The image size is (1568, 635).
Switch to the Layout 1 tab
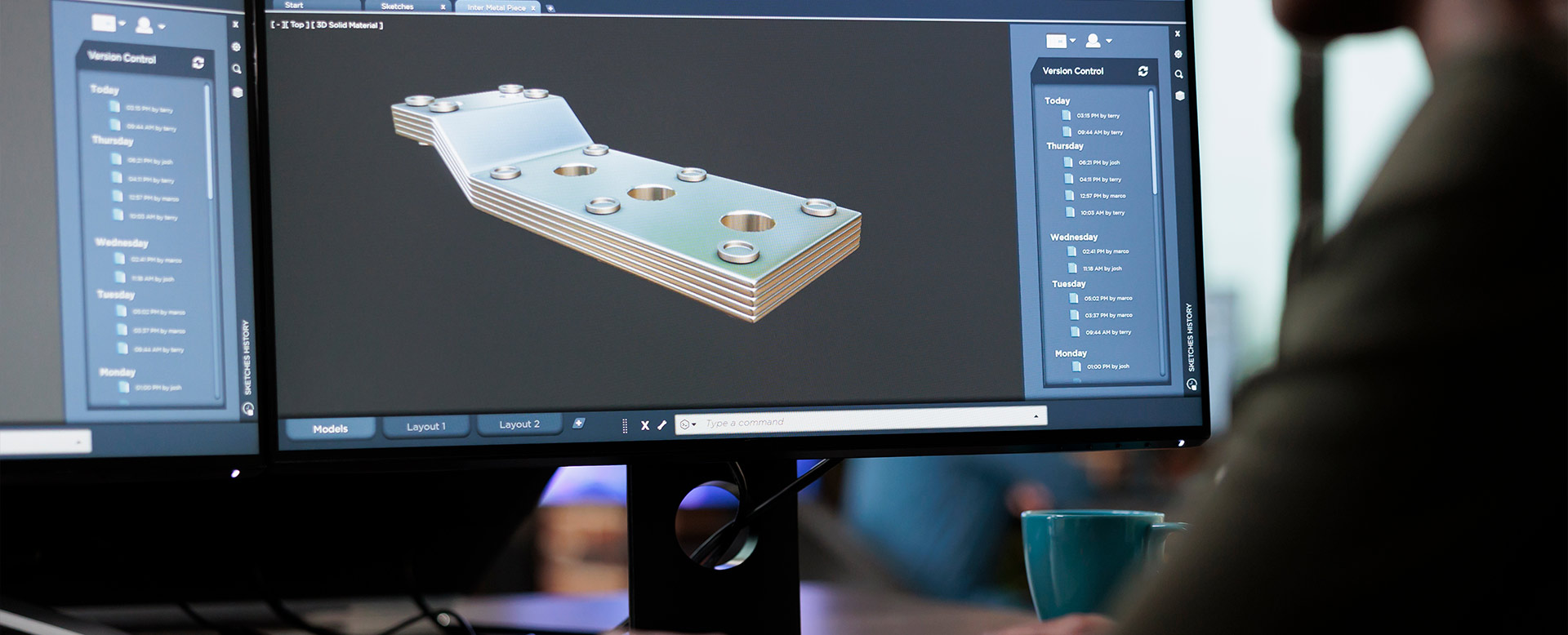point(426,426)
